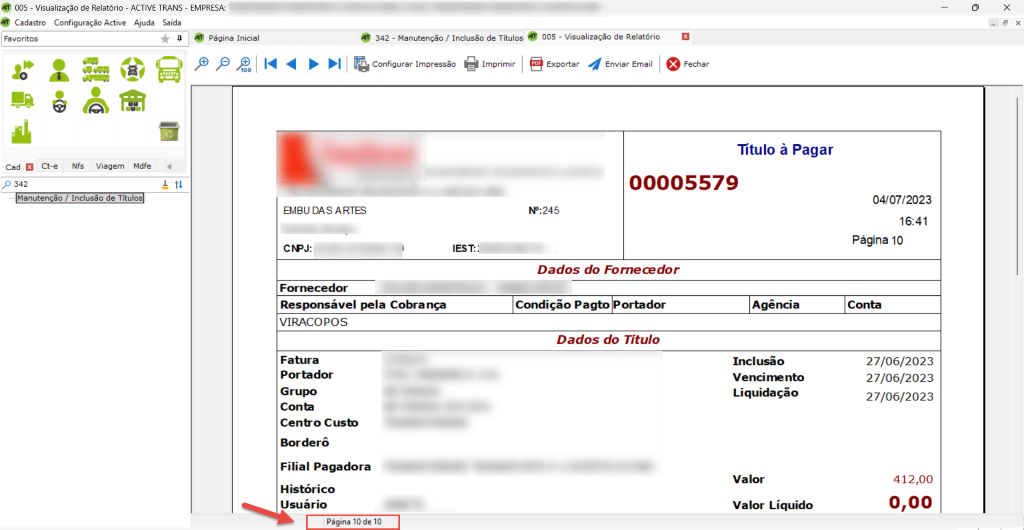Image resolution: width=1024 pixels, height=530 pixels.
Task: Click the Responsável pela Cobrança header
Action: click(x=363, y=305)
